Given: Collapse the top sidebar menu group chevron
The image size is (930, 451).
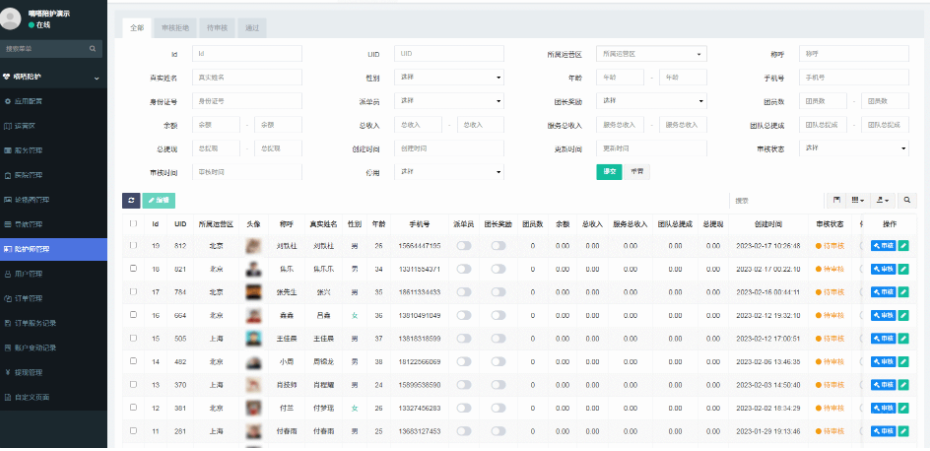Looking at the screenshot, I should pos(97,77).
